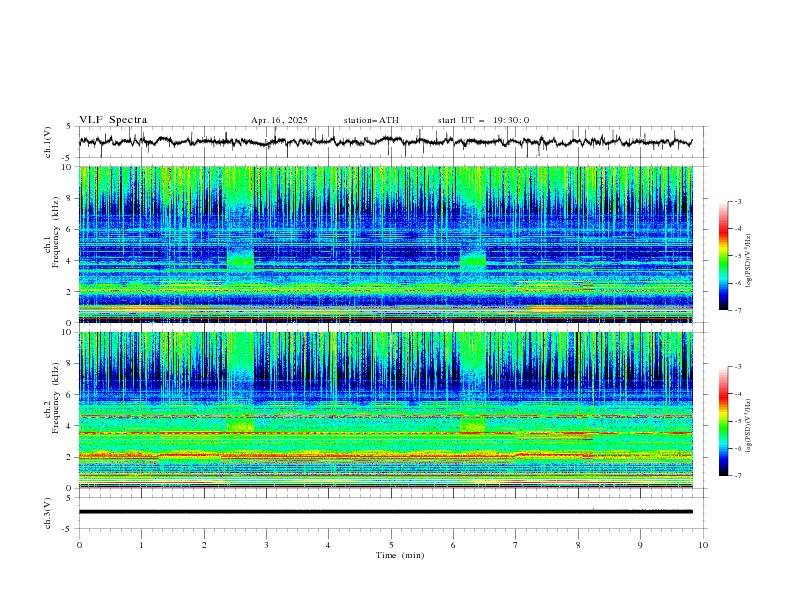Click the "station=ATH" header label
792x612 pixels.
371,120
